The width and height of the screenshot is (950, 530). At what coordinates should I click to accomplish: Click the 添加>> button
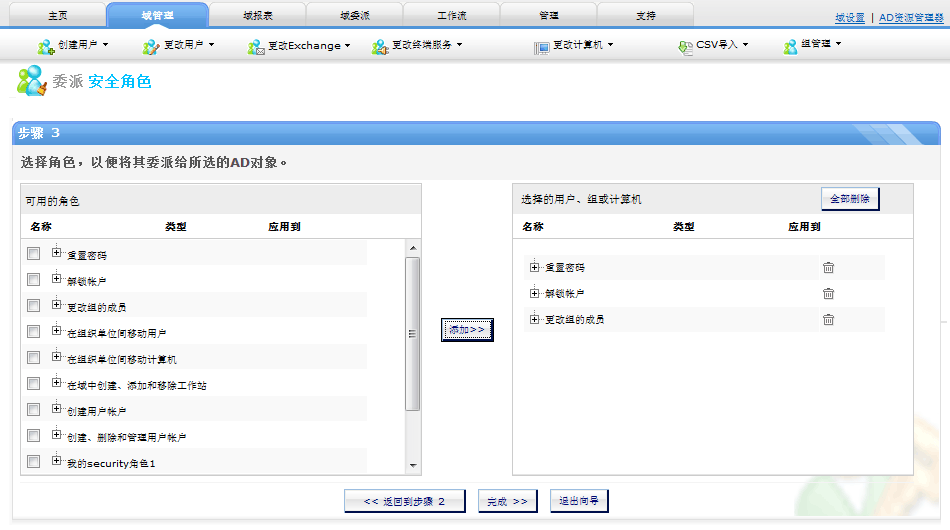coord(467,330)
